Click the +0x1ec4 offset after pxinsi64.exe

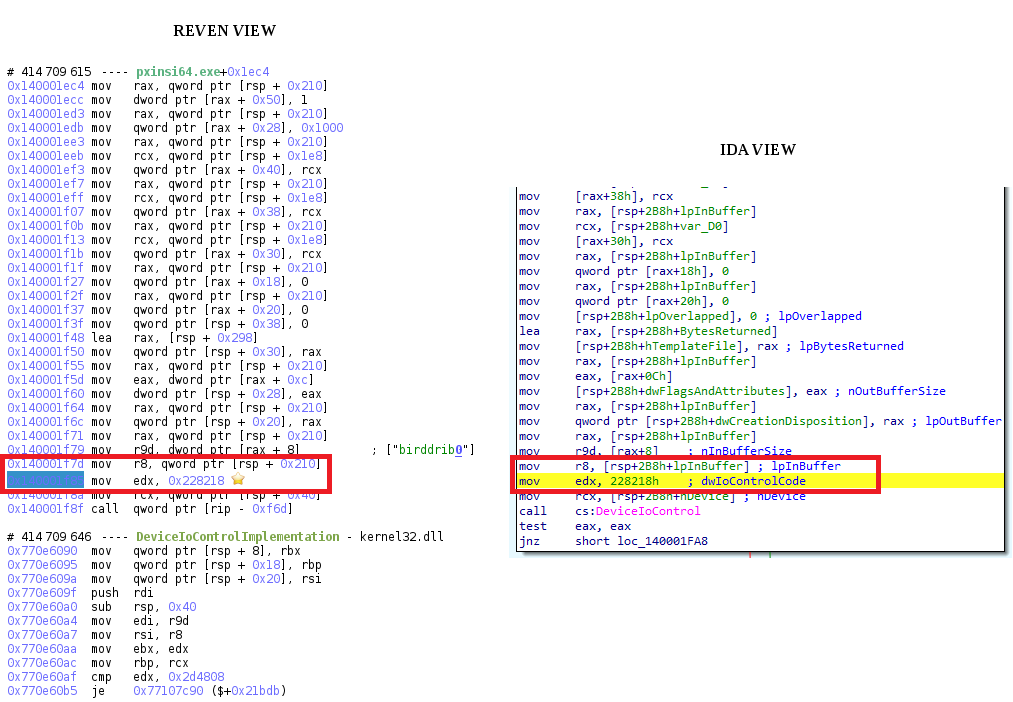pyautogui.click(x=248, y=72)
